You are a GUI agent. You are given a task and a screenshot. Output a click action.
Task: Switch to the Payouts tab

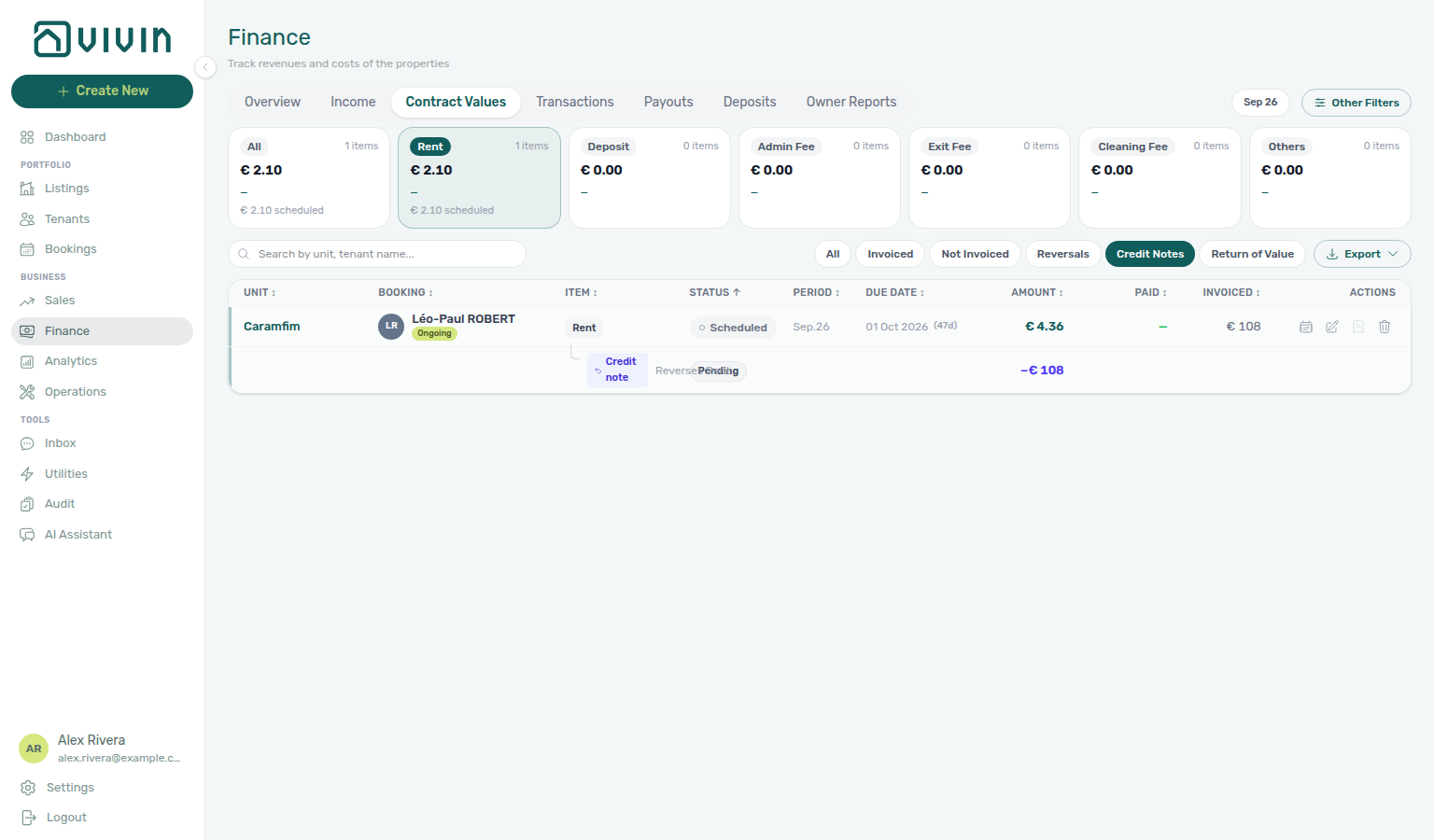pyautogui.click(x=668, y=102)
